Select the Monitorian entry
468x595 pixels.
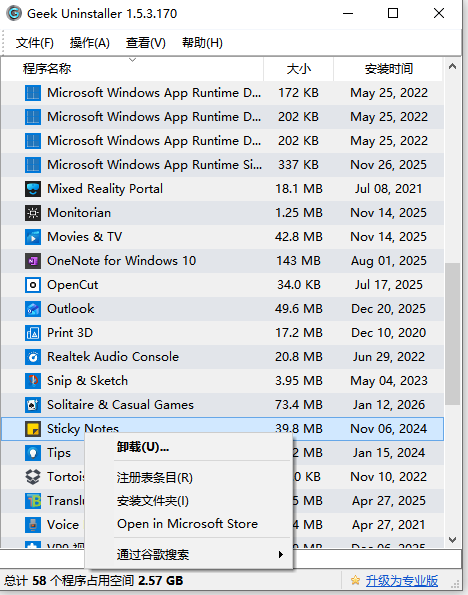click(222, 213)
